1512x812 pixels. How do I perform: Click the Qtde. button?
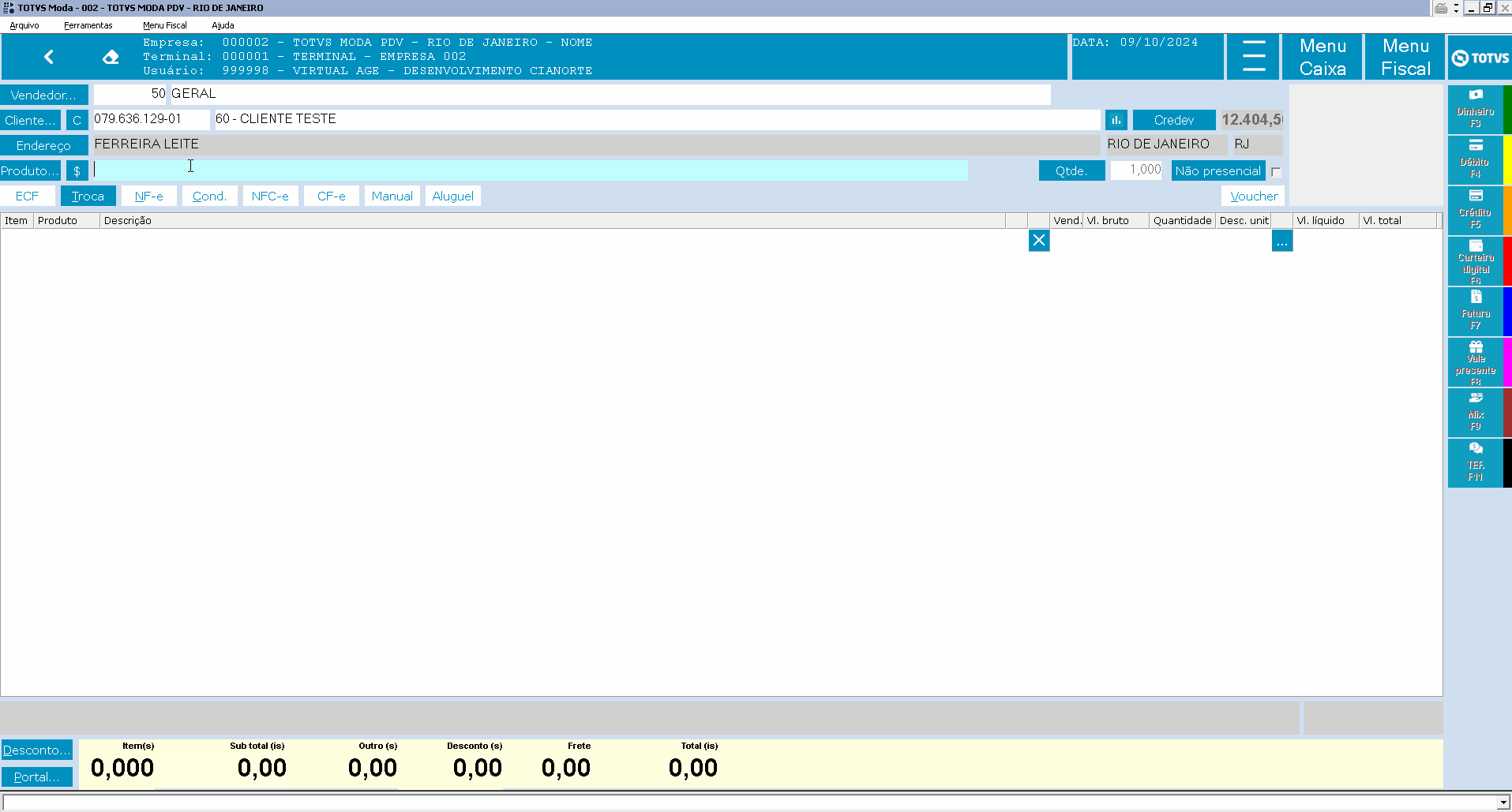pyautogui.click(x=1071, y=170)
